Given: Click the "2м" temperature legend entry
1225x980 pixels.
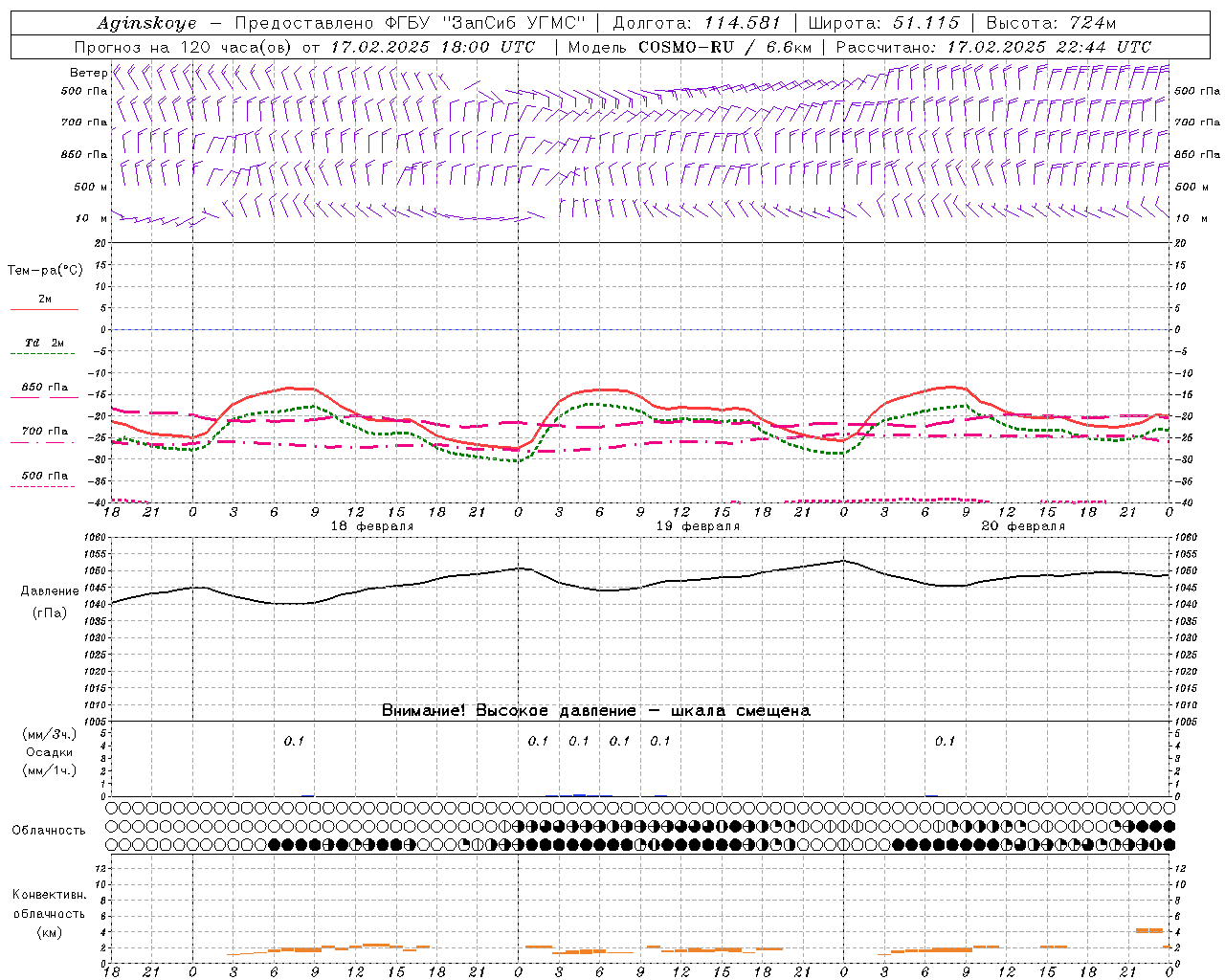Looking at the screenshot, I should point(45,300).
